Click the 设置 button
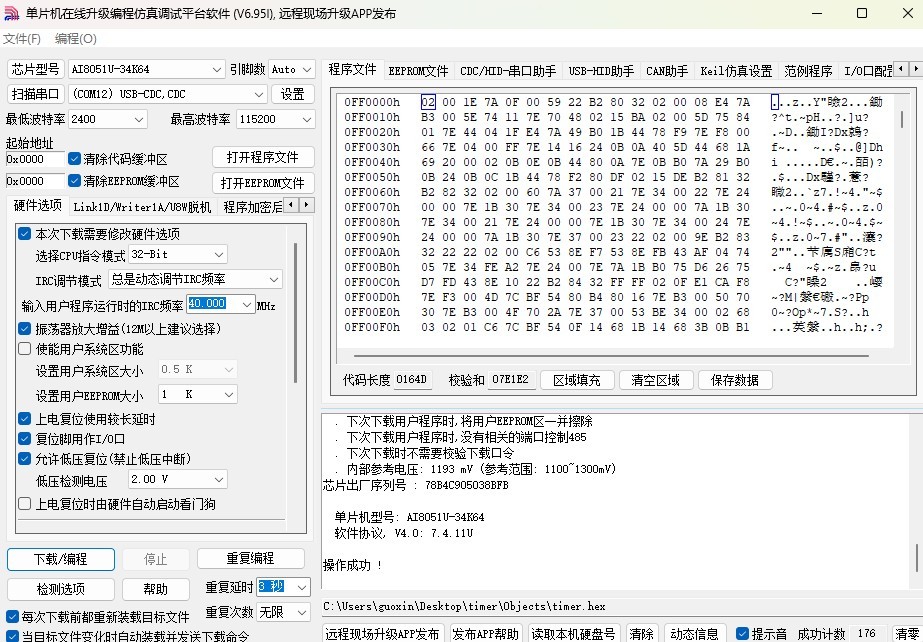Image resolution: width=923 pixels, height=642 pixels. (x=293, y=94)
